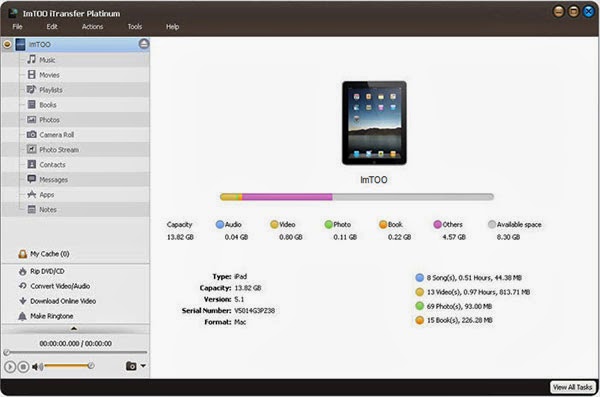Click the Version 5.1 value

(239, 299)
